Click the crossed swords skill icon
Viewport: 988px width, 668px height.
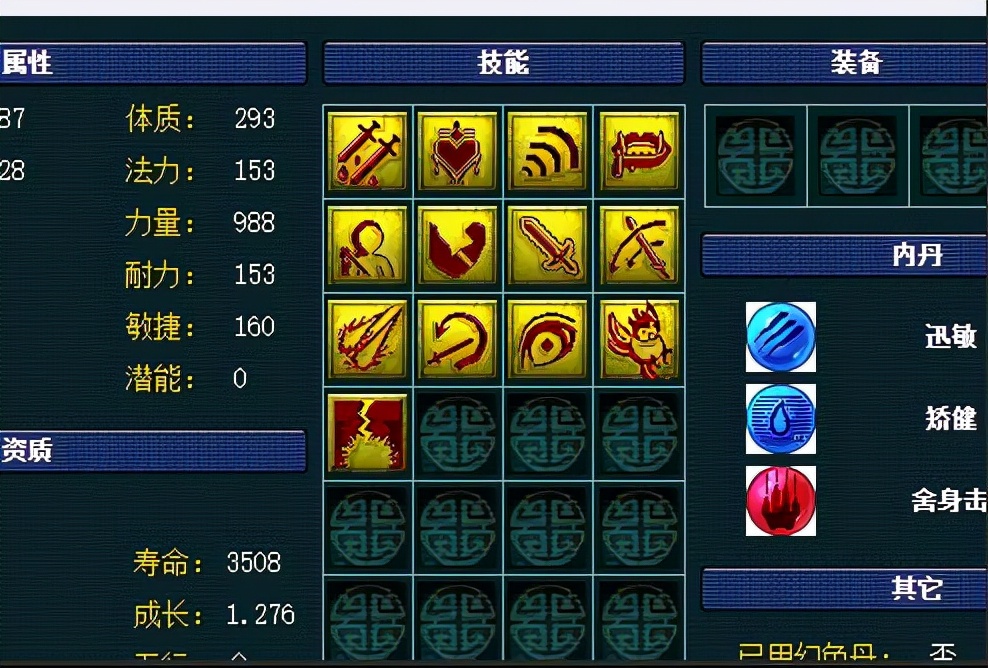(367, 151)
